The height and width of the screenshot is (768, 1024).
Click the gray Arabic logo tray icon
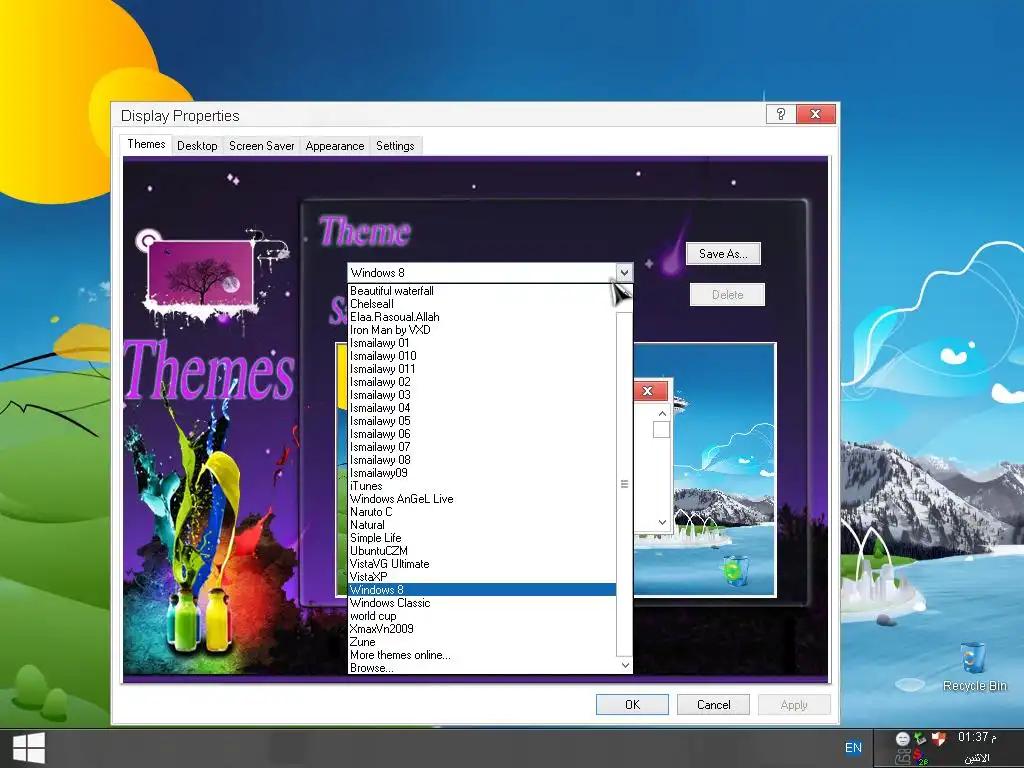pyautogui.click(x=903, y=758)
